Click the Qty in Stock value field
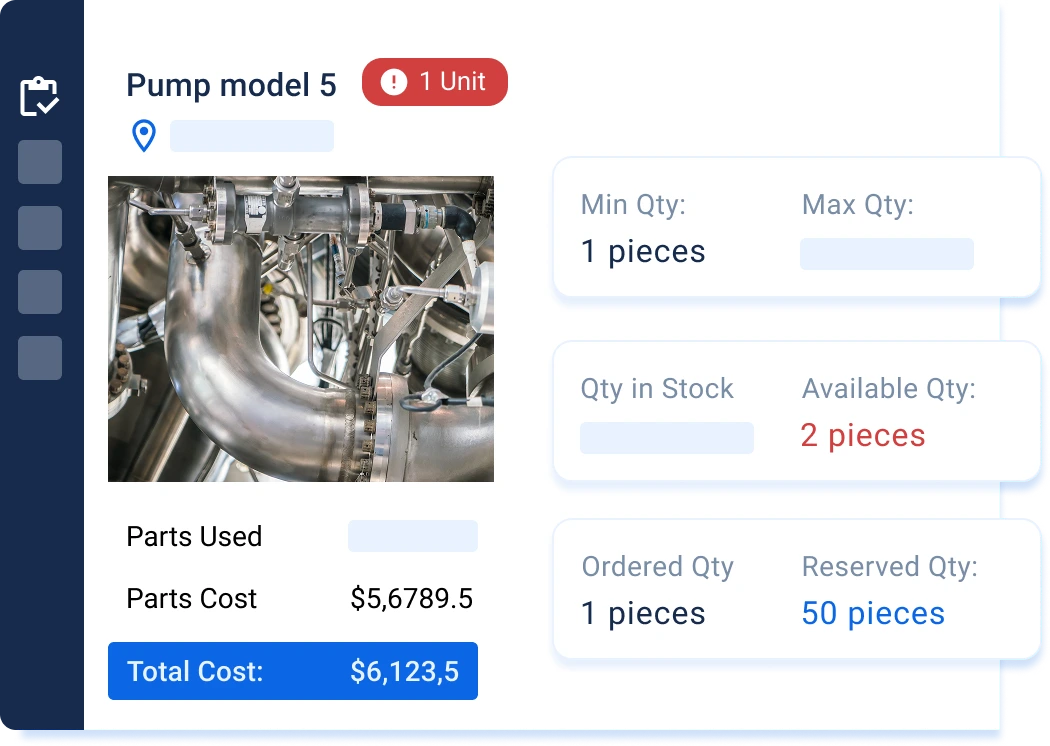 pos(667,438)
